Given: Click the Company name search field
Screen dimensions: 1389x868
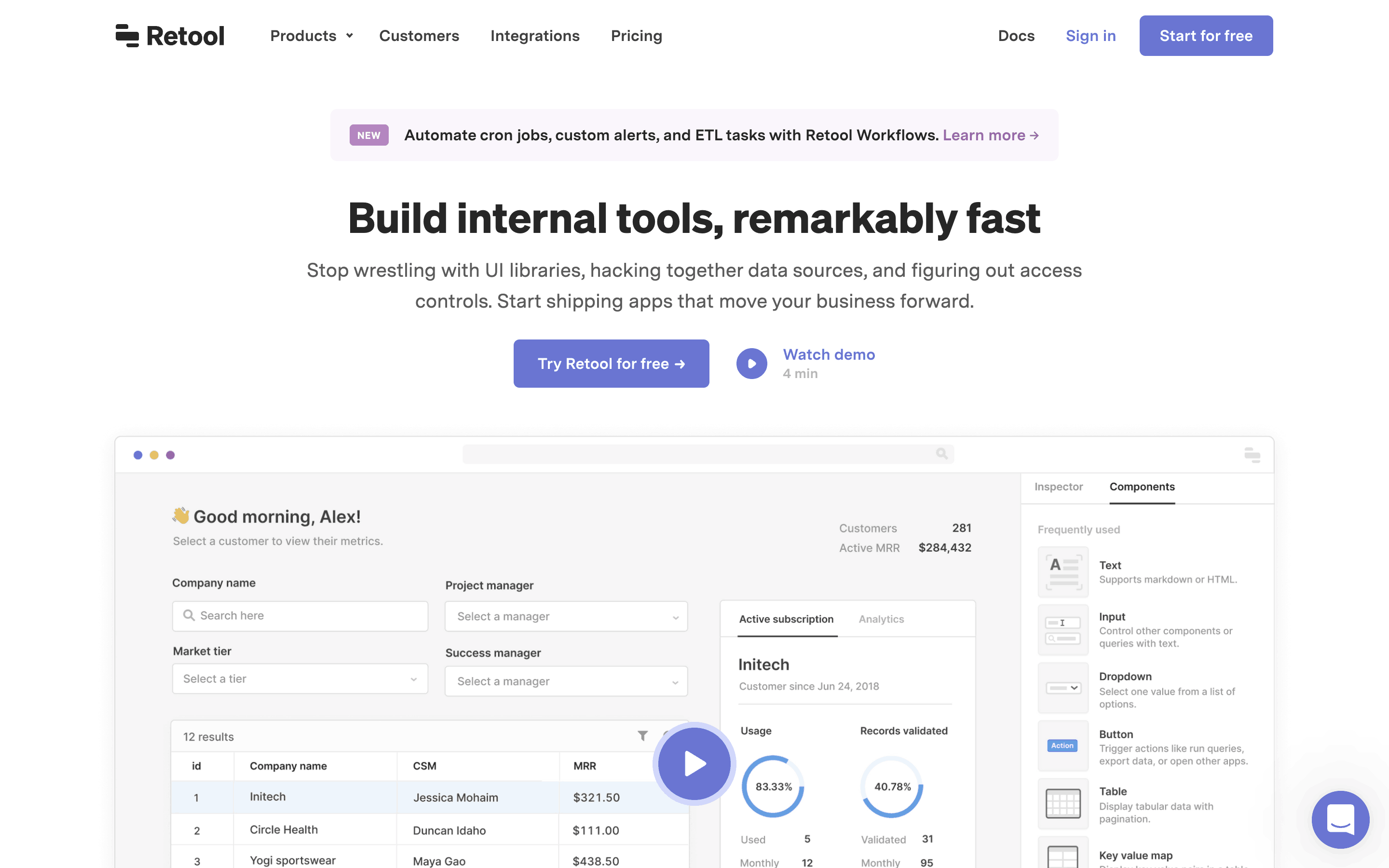Looking at the screenshot, I should click(x=300, y=616).
